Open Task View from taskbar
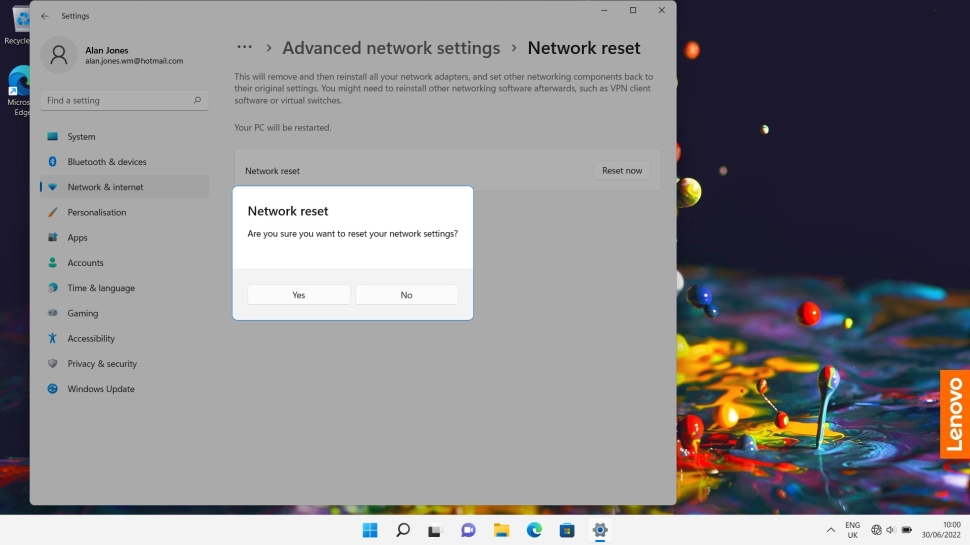Viewport: 970px width, 545px height. [435, 530]
